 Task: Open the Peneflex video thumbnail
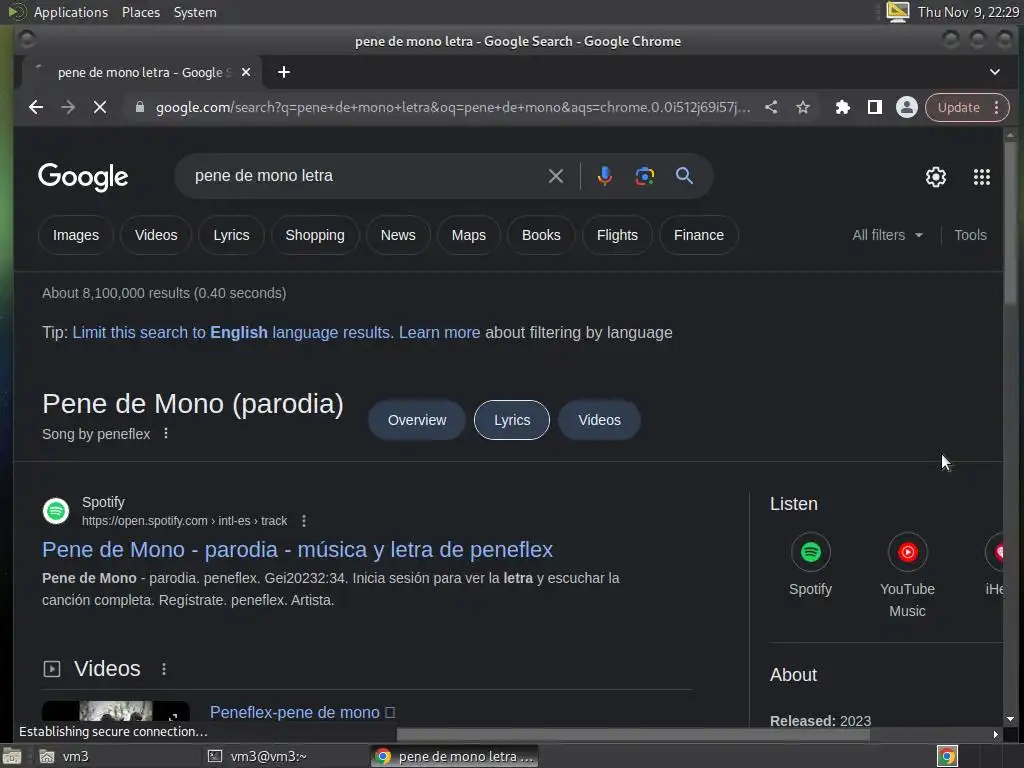click(x=116, y=711)
